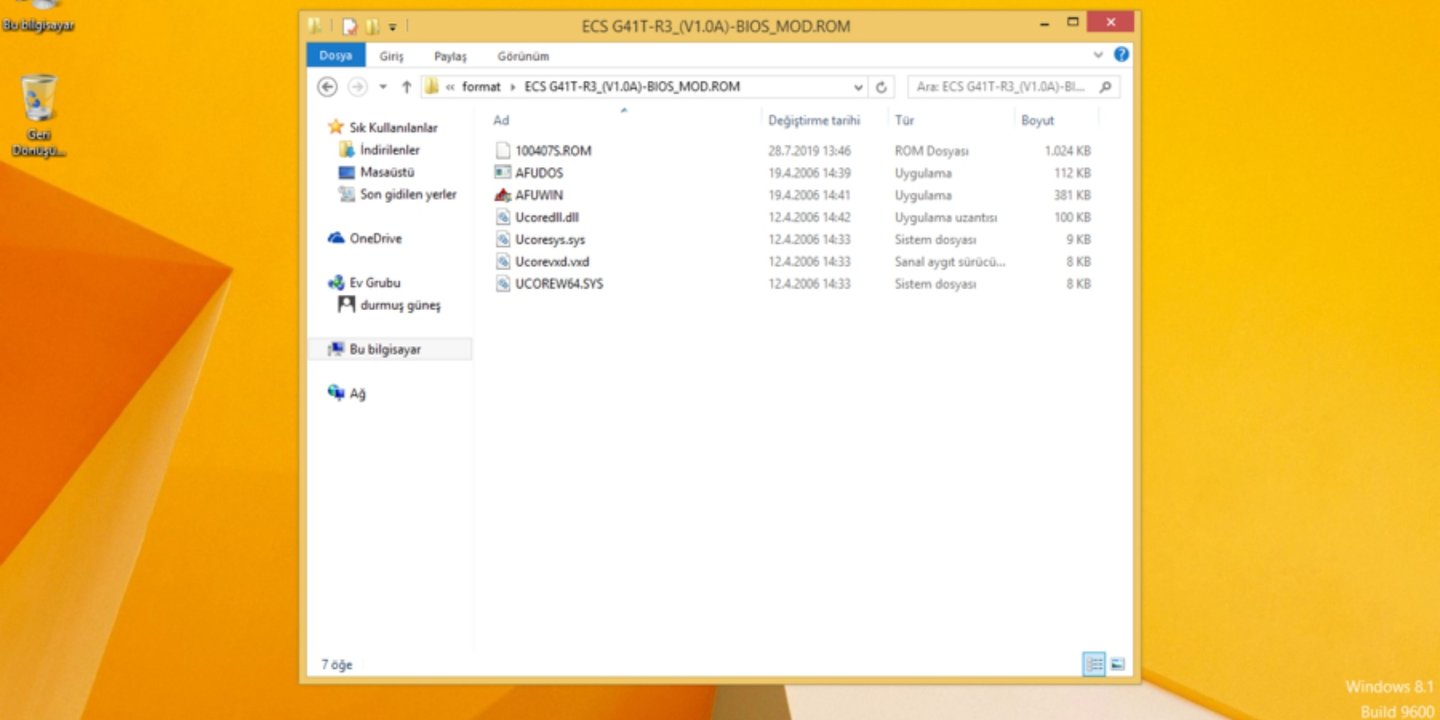Open the Customize Quick Access Toolbar dropdown
This screenshot has width=1440, height=720.
(393, 27)
